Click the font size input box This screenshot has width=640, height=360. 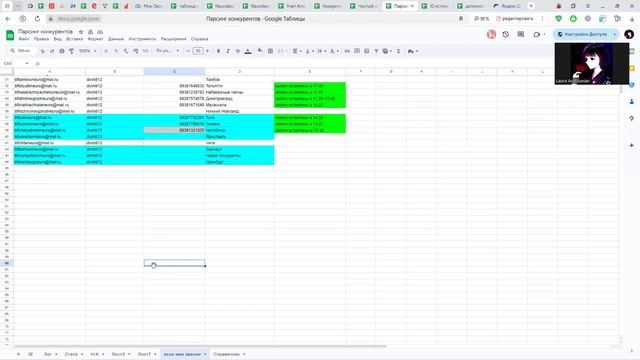(198, 51)
